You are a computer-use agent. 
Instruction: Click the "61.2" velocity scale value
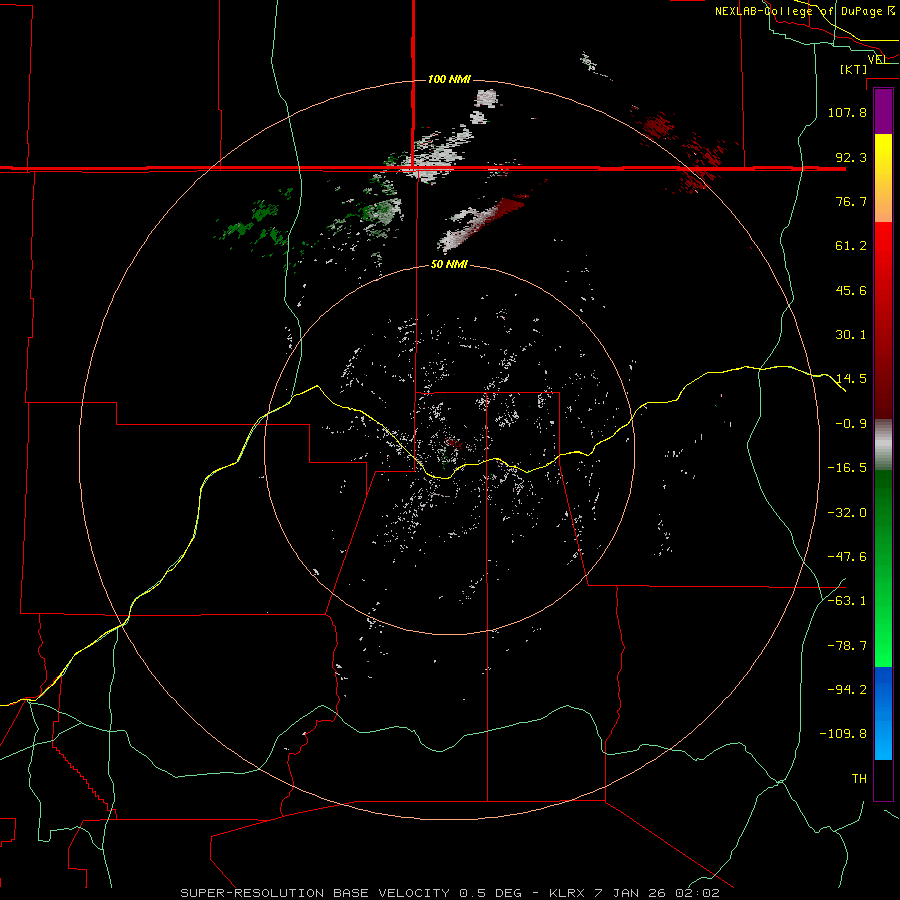(x=851, y=246)
